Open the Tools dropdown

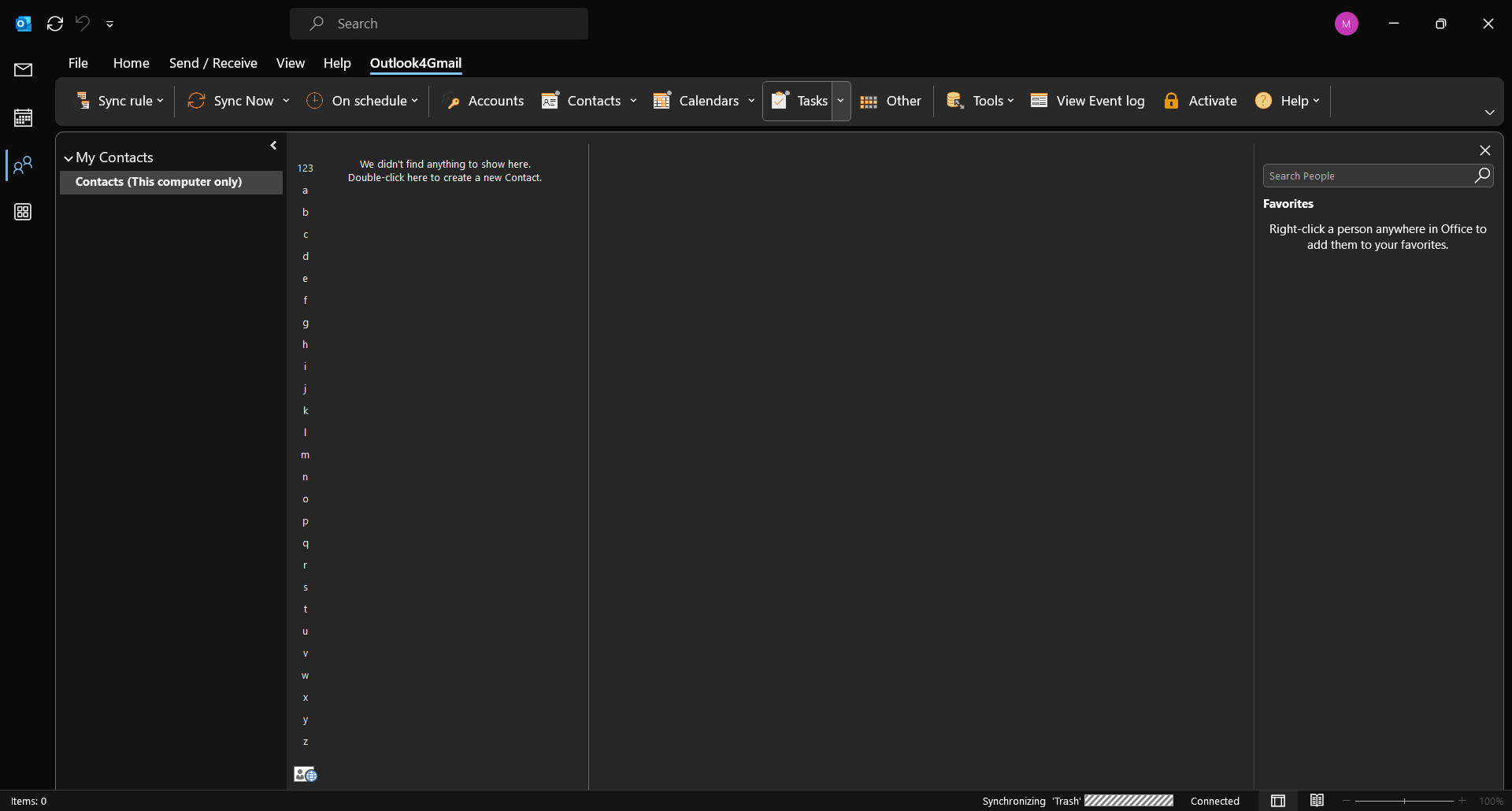pos(980,101)
